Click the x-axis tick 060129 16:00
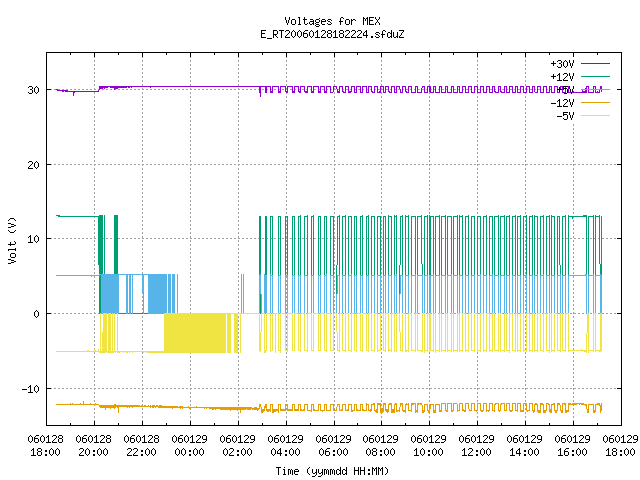This screenshot has height=480, width=640. pos(572,446)
